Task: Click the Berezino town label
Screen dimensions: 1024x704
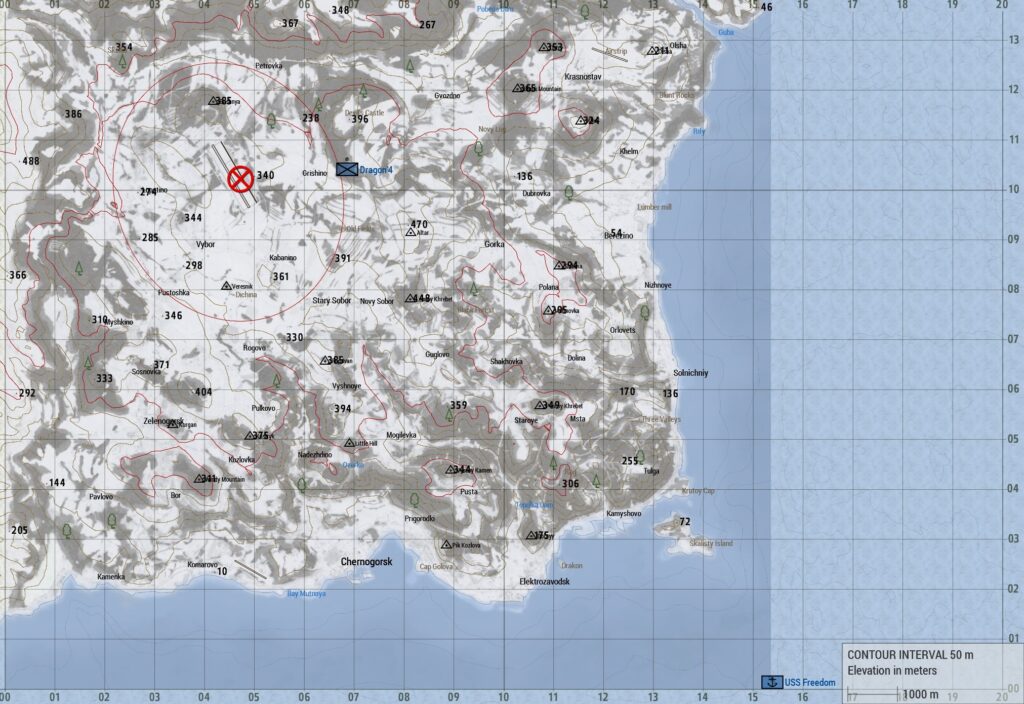Action: click(x=619, y=236)
